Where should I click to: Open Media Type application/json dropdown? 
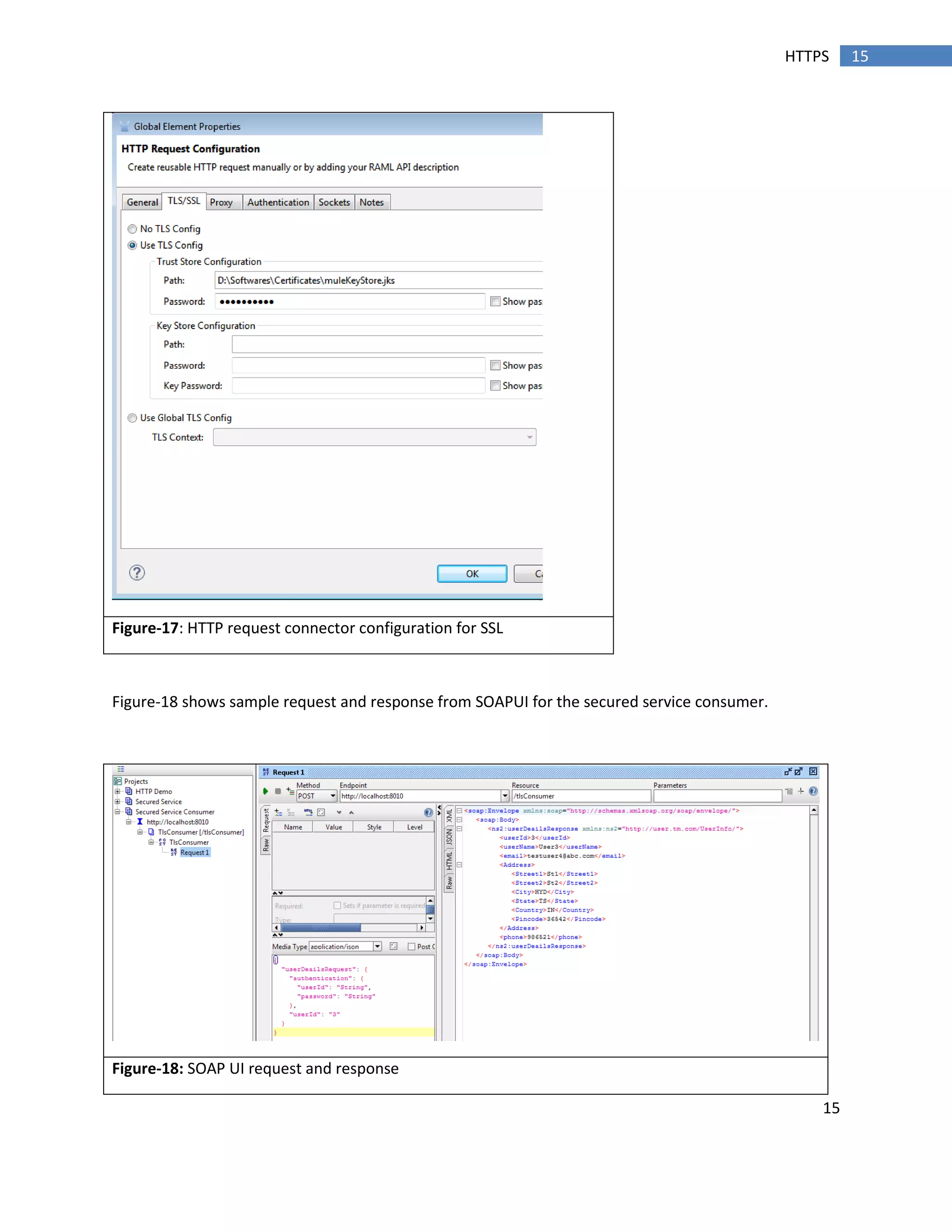pyautogui.click(x=377, y=946)
